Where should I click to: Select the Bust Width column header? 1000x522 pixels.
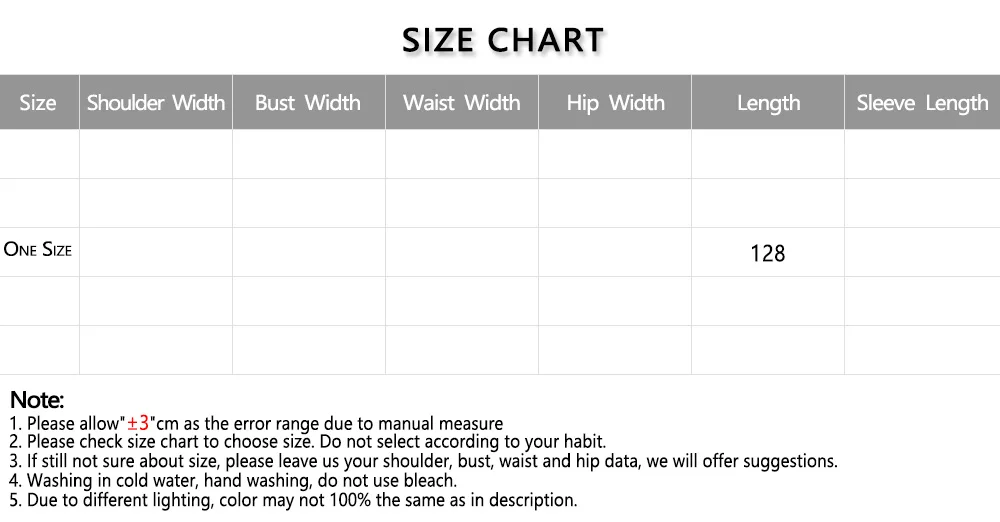click(x=308, y=103)
